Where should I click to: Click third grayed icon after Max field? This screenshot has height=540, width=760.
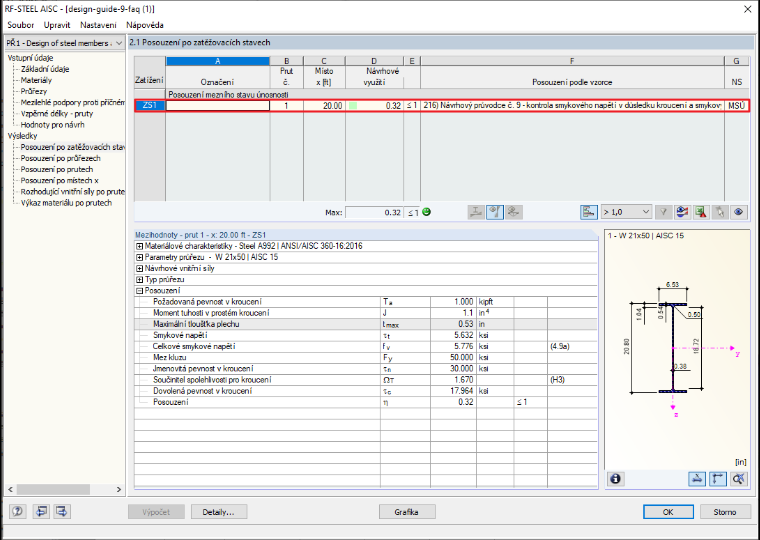point(514,212)
